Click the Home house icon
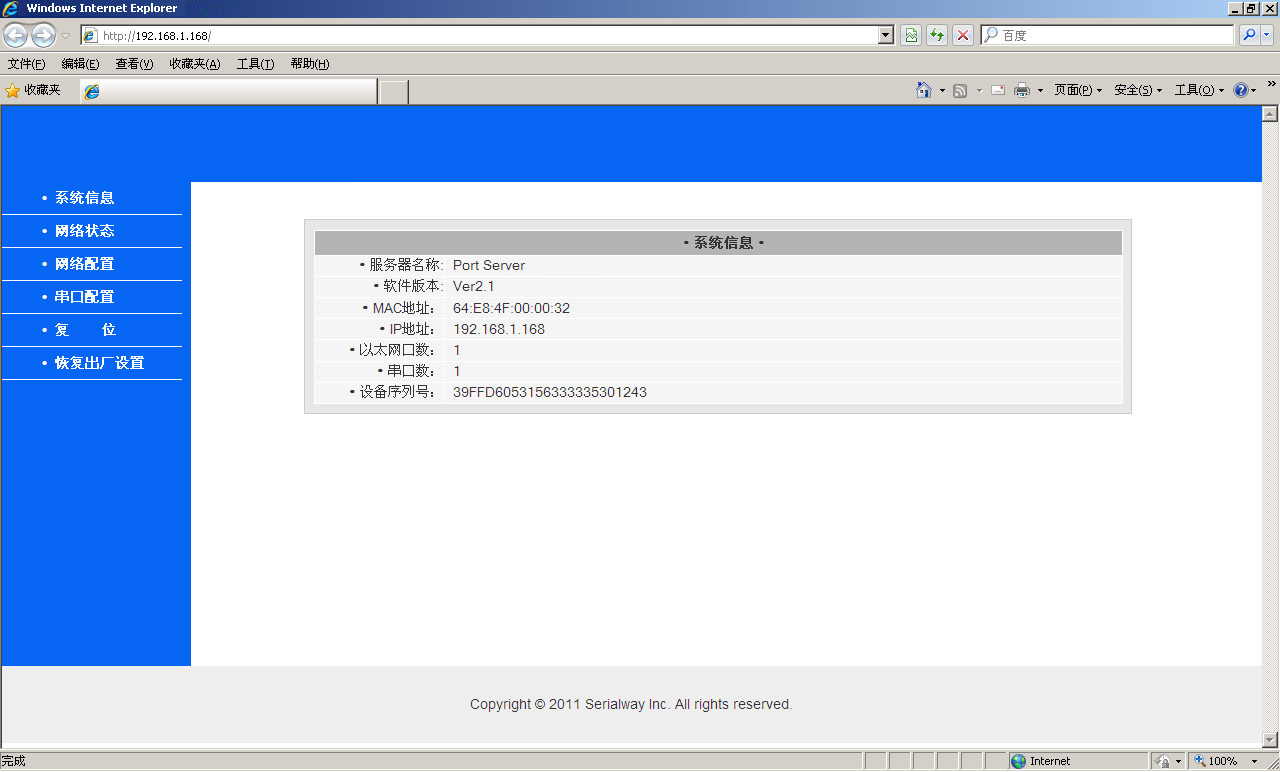 pos(924,90)
